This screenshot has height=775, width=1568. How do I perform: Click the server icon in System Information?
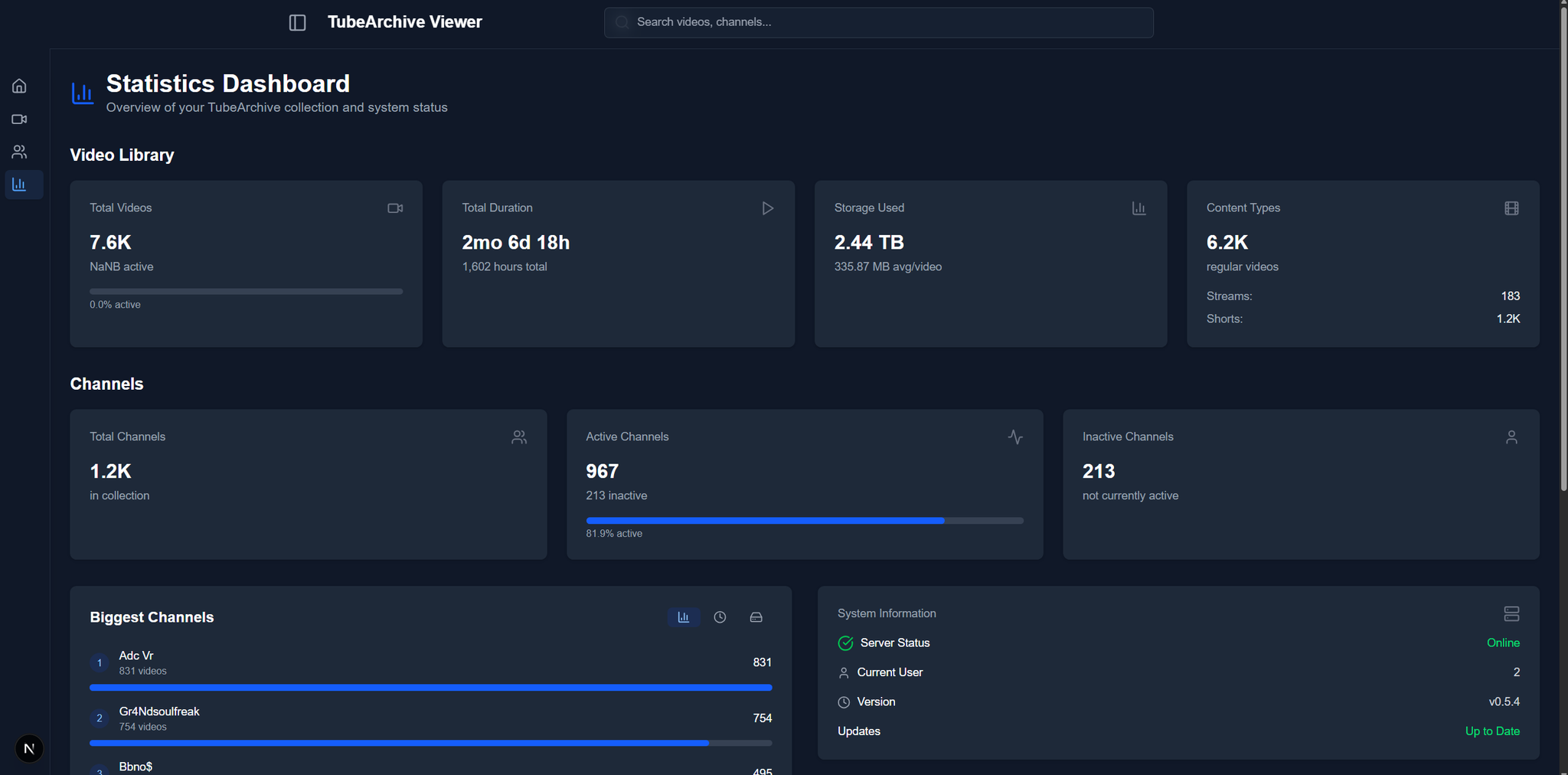point(1511,614)
